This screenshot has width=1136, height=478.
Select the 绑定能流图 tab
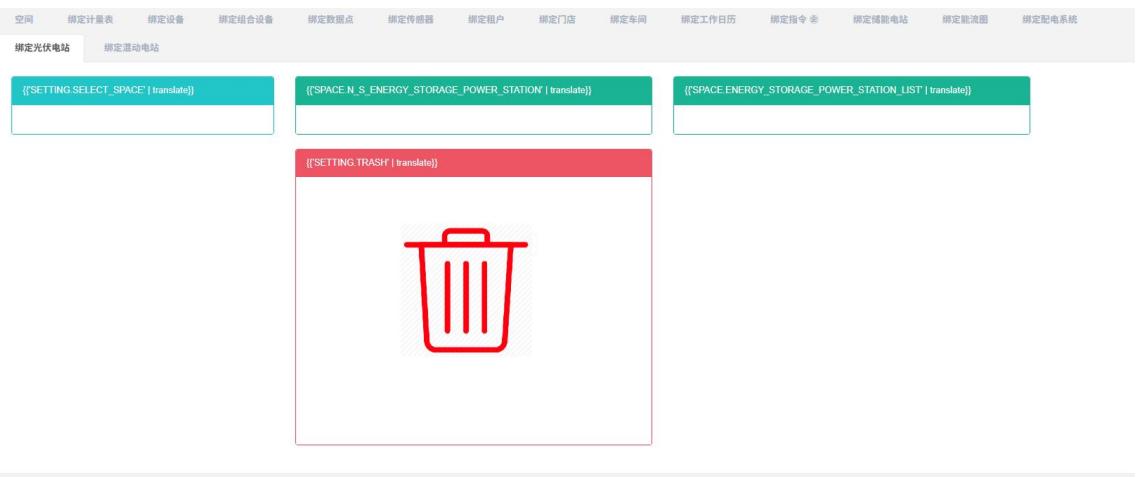click(x=965, y=20)
